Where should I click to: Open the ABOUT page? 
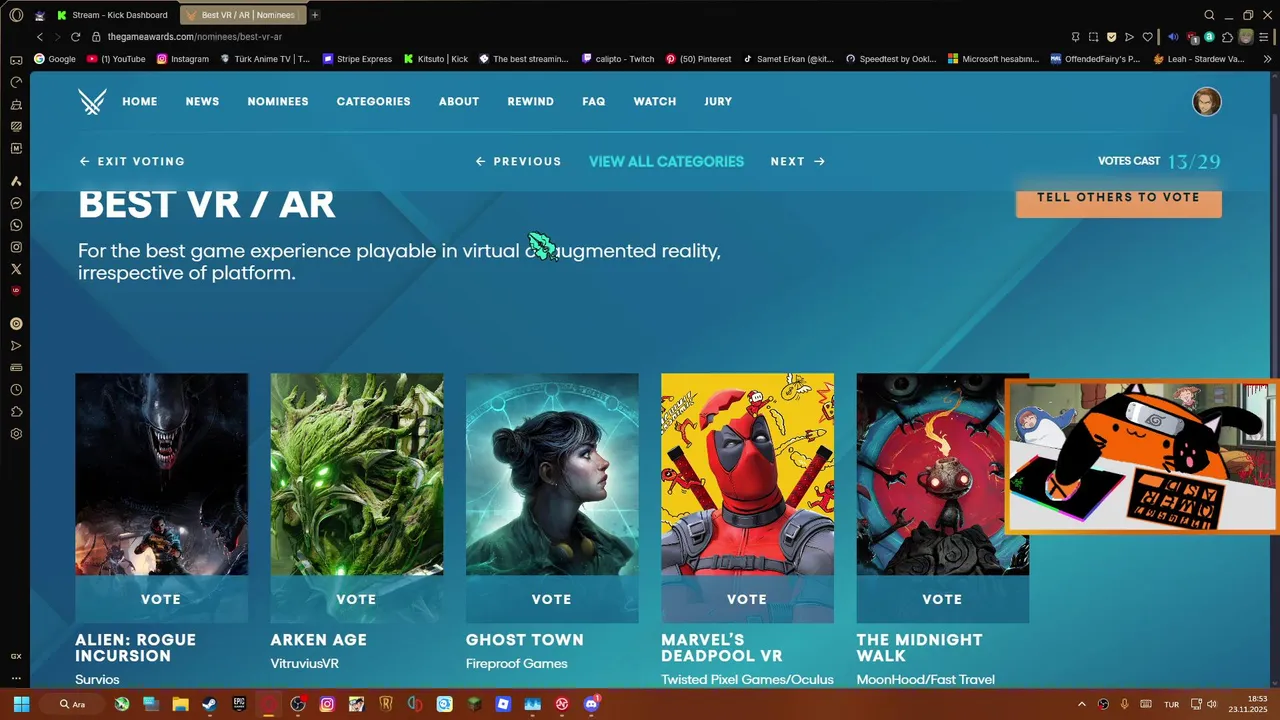point(459,102)
